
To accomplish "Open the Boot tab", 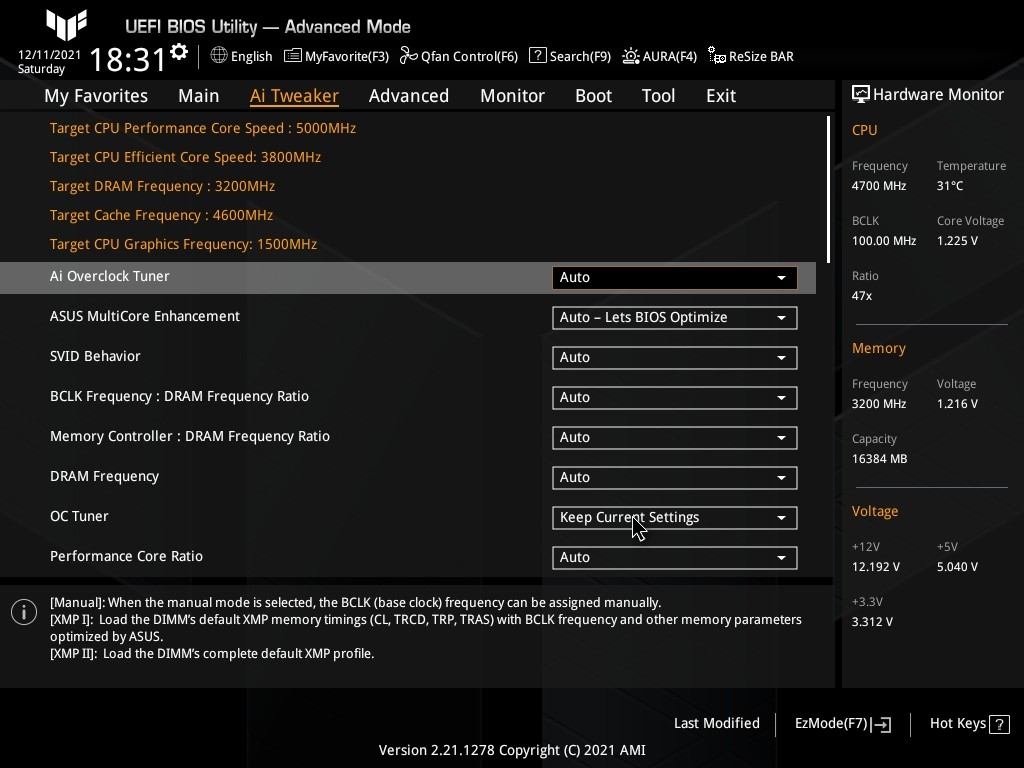I will click(x=593, y=96).
